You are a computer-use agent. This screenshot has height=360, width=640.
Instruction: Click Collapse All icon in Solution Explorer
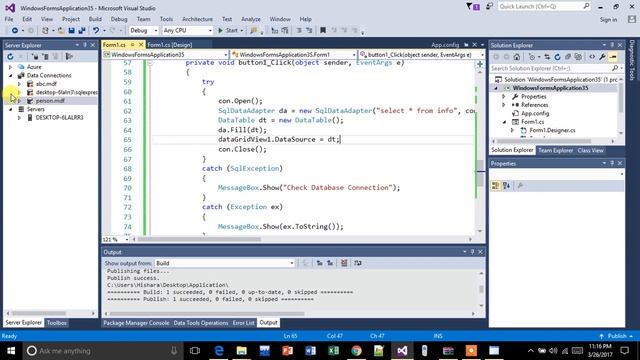point(568,57)
